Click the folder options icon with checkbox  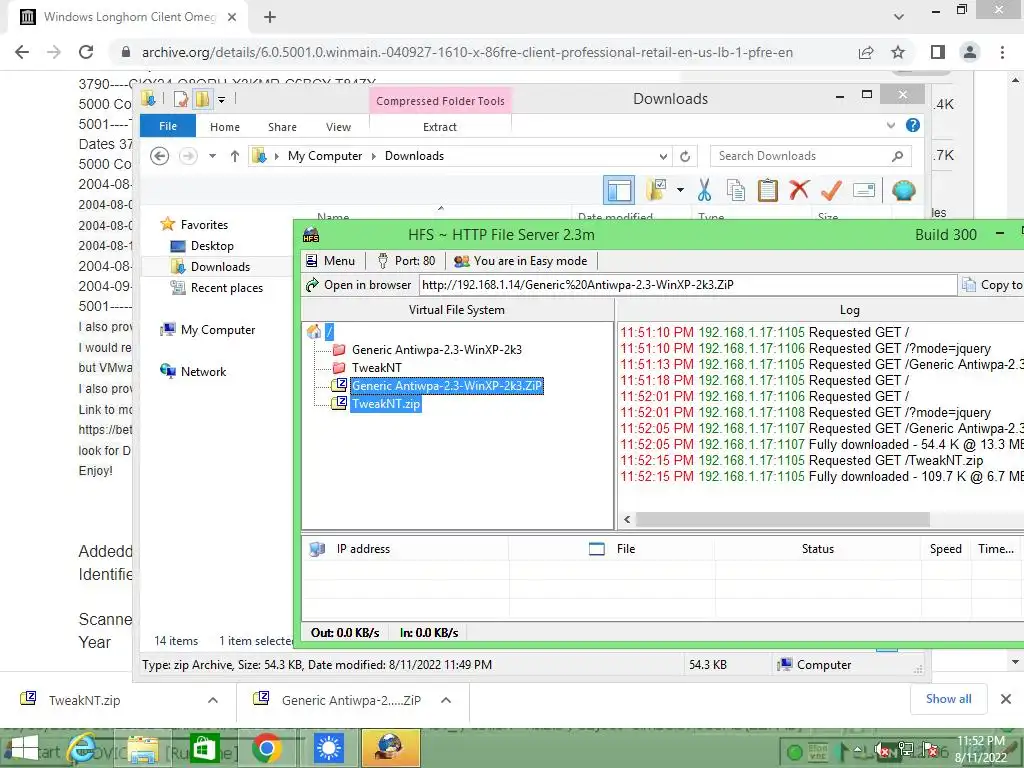[x=656, y=190]
